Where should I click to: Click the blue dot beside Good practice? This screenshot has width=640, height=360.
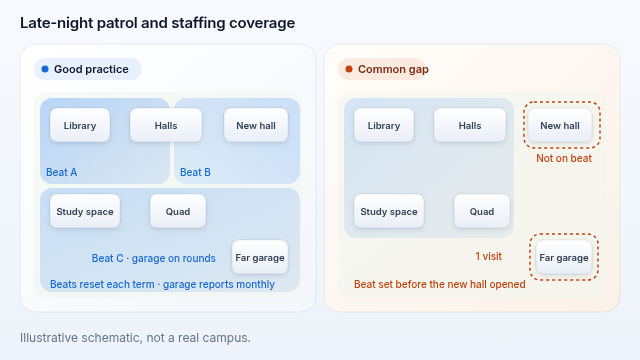(x=45, y=69)
